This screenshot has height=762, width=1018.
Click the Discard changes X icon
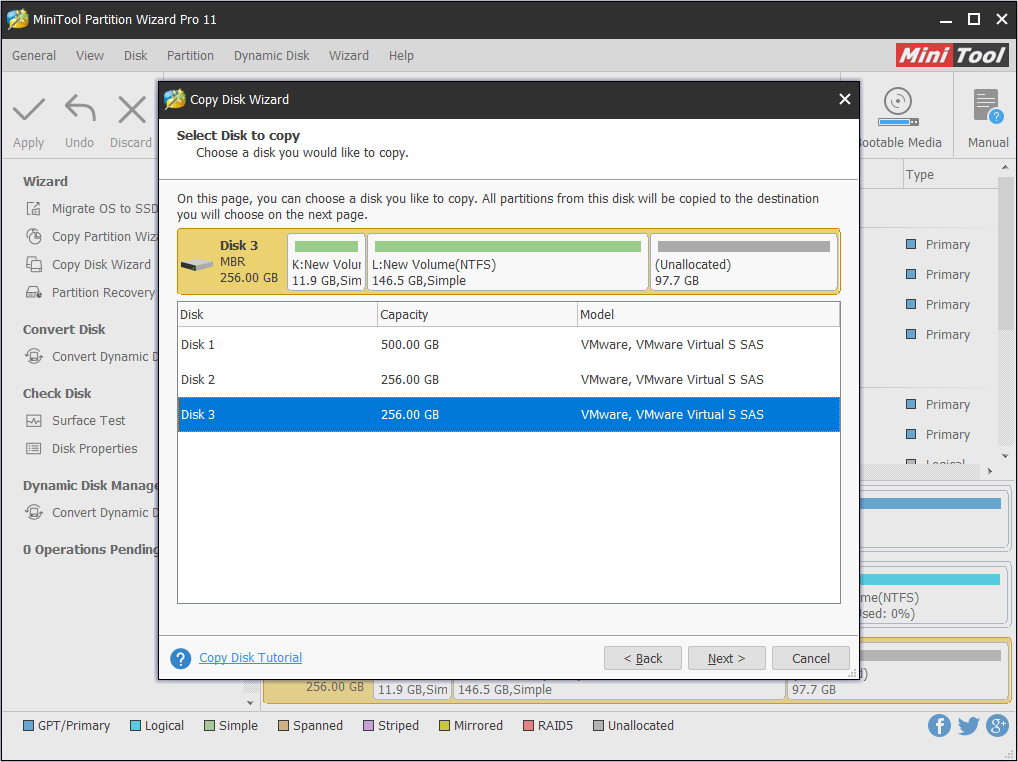pos(131,110)
